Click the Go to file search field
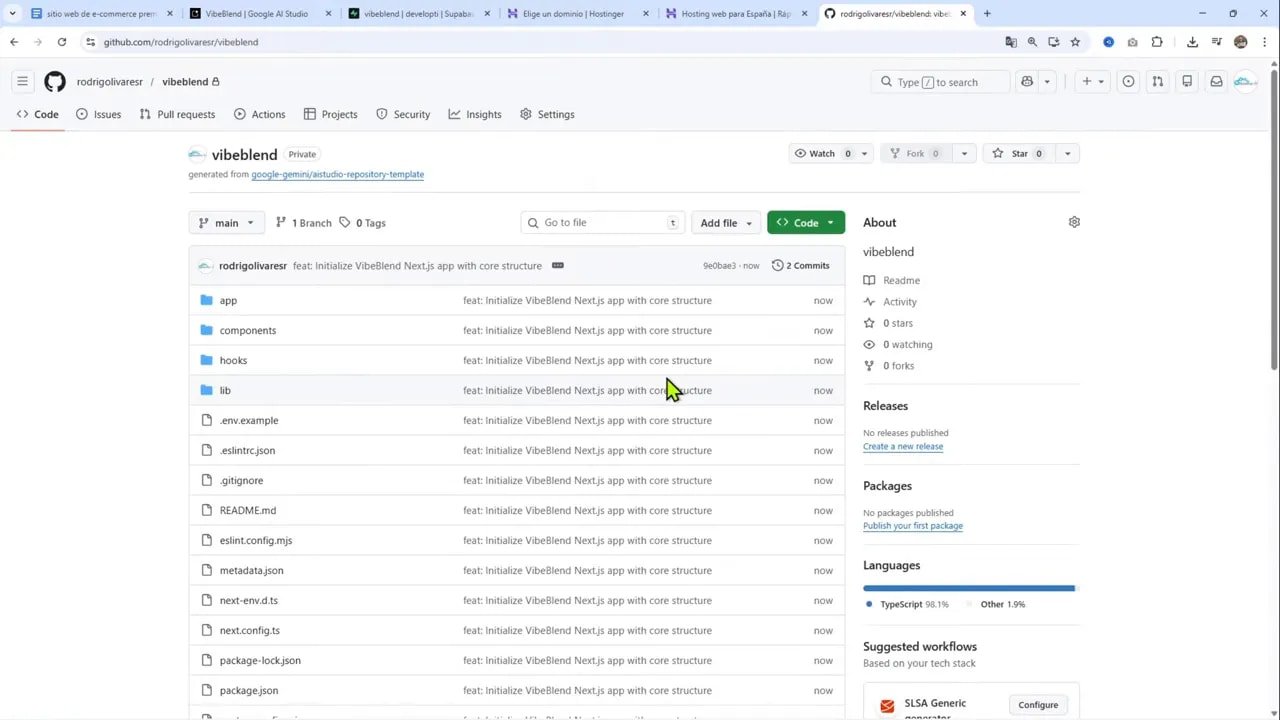1280x720 pixels. click(600, 222)
